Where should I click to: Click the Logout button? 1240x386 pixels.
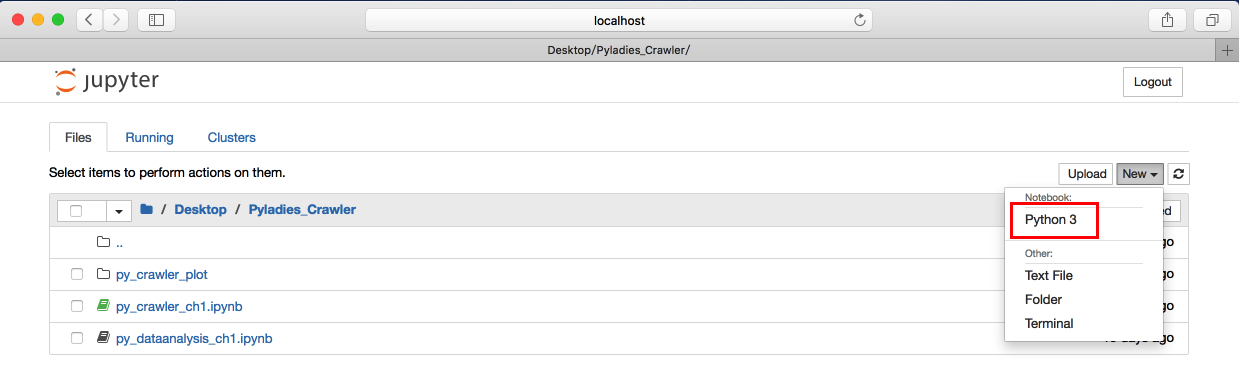1153,82
